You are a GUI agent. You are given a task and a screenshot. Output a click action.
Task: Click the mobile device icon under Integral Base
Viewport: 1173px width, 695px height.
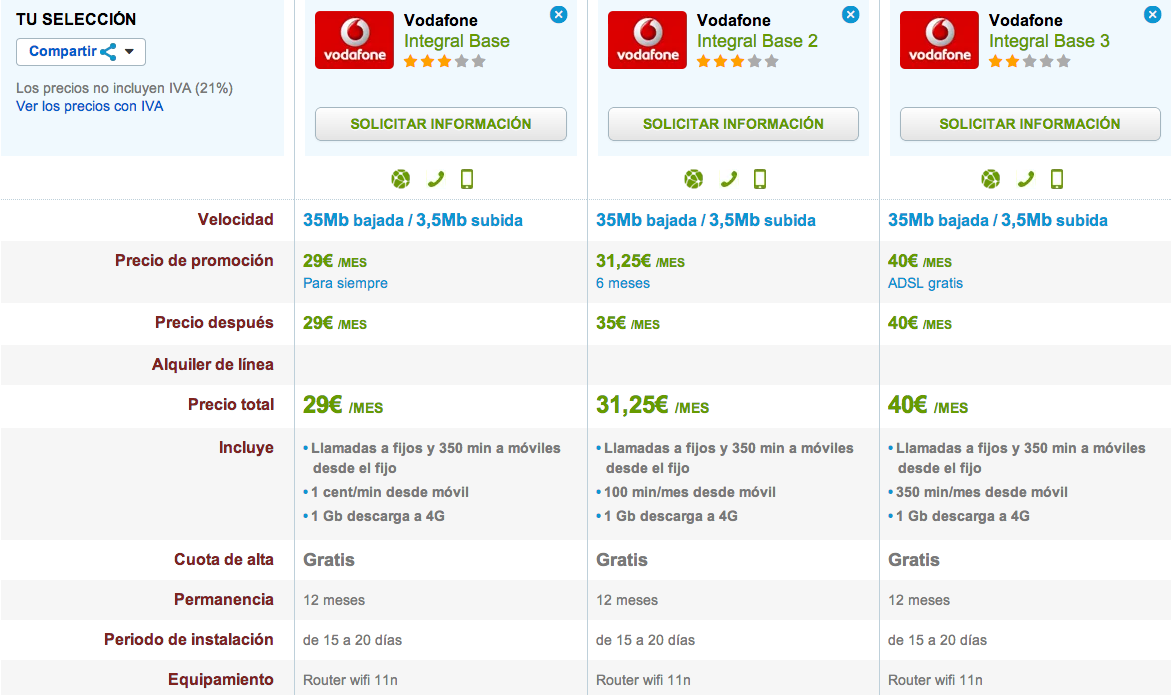(x=467, y=180)
